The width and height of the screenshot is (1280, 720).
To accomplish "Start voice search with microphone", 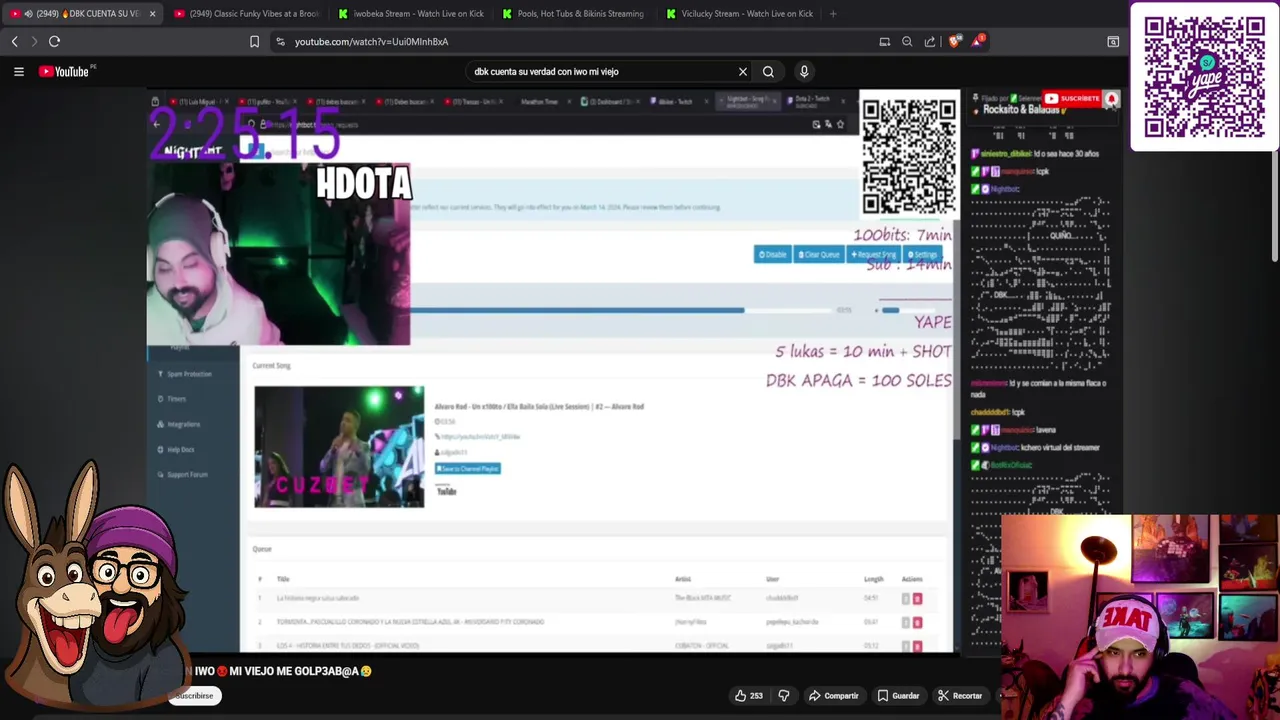I will (804, 71).
